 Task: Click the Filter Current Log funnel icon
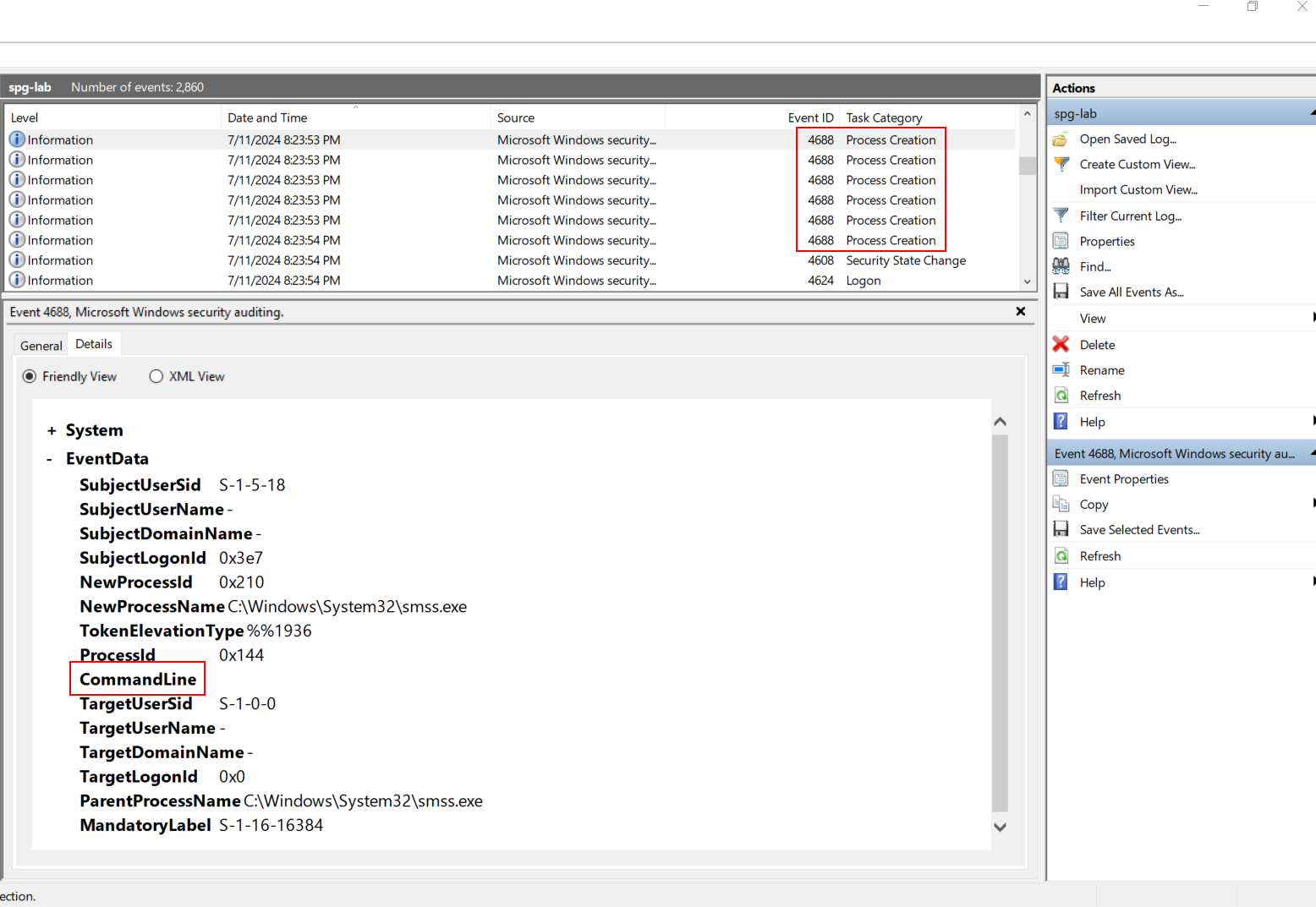click(x=1061, y=216)
